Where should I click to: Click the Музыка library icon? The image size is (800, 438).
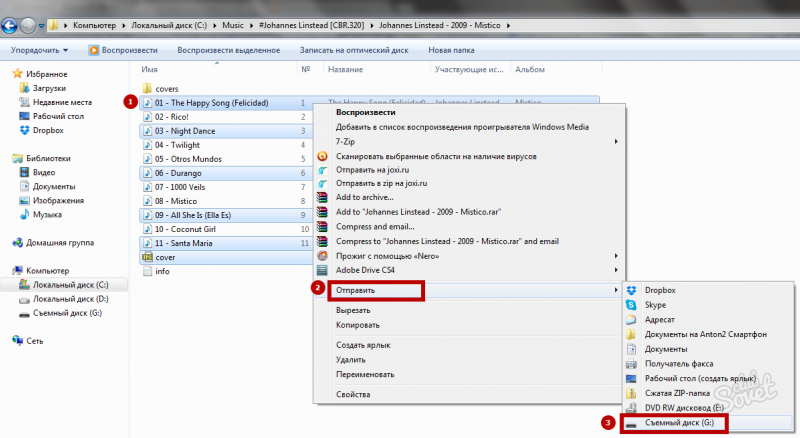24,214
